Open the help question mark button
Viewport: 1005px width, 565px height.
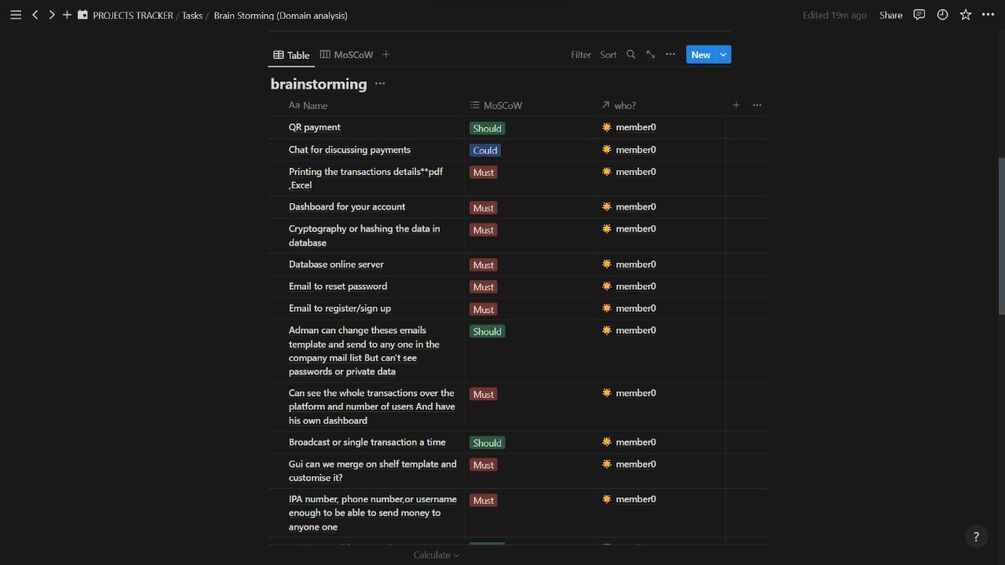[976, 537]
